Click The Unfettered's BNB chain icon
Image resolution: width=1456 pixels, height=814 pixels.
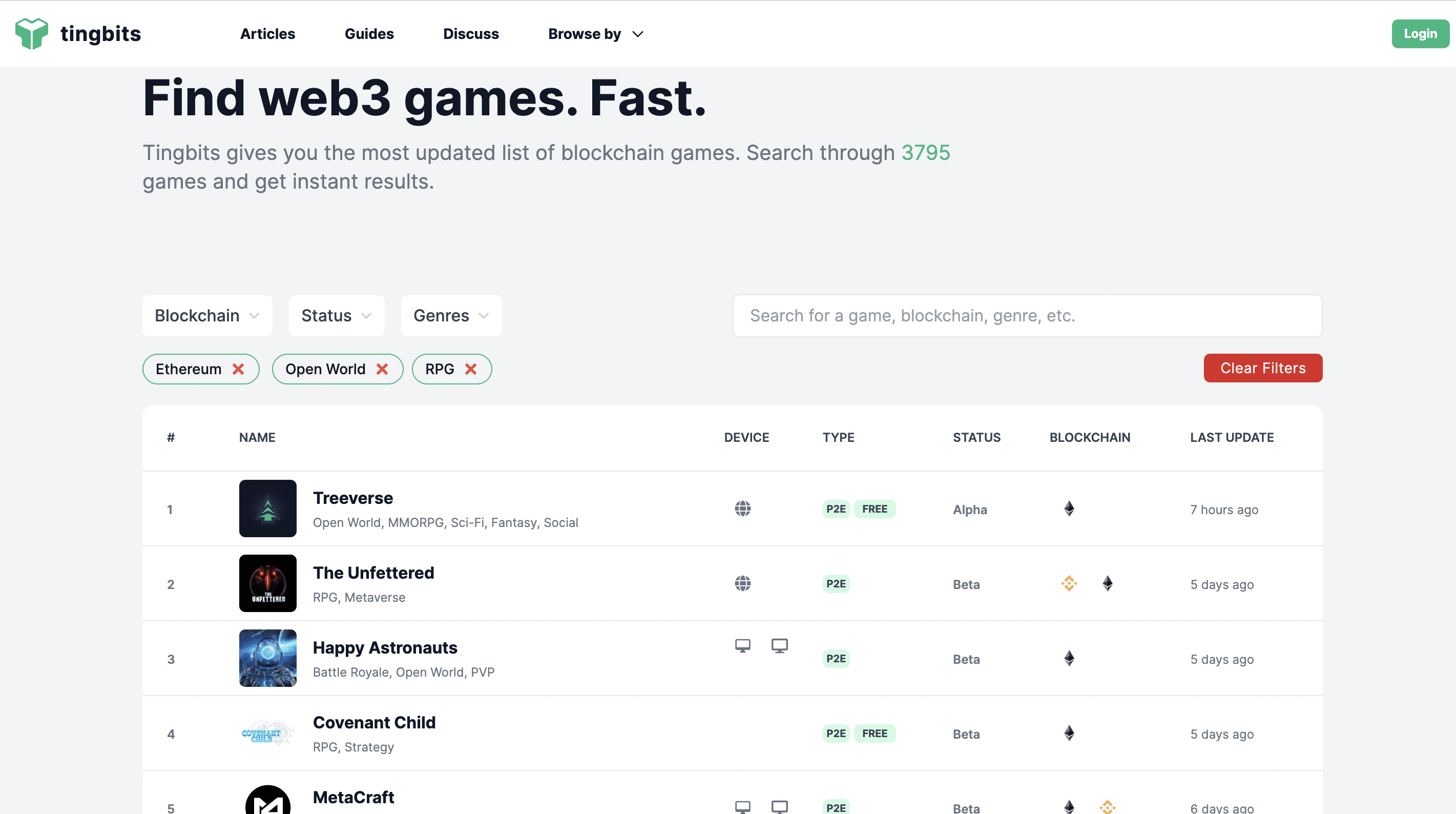tap(1069, 583)
